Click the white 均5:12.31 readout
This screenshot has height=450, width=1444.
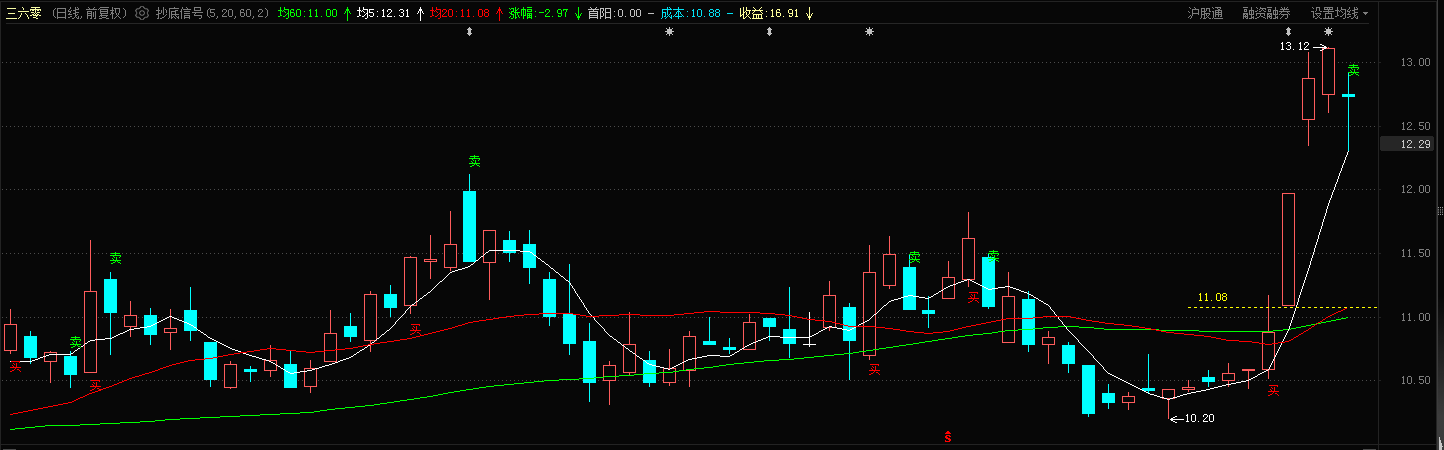click(x=384, y=13)
